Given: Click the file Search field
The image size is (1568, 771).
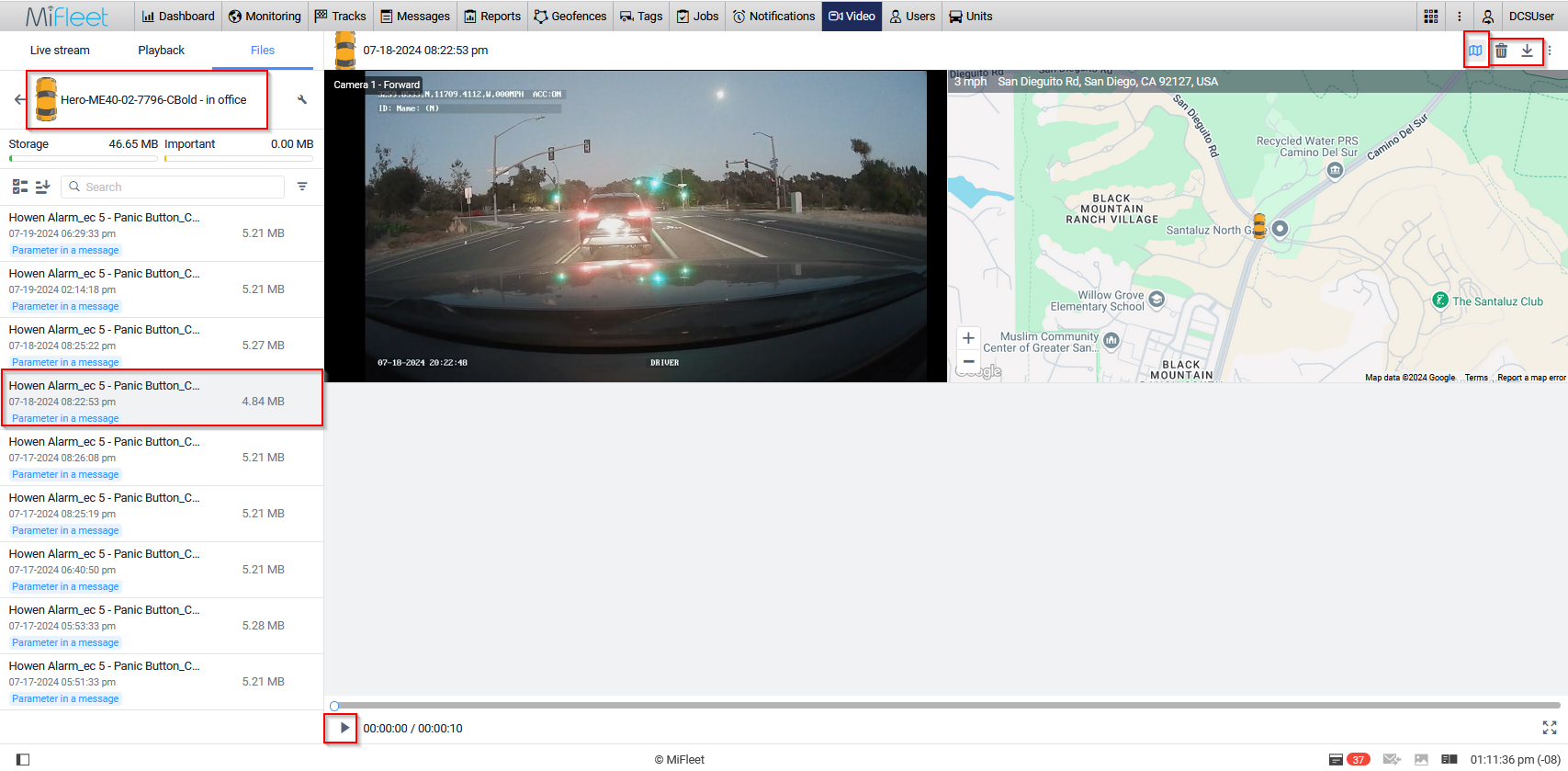Looking at the screenshot, I should click(x=173, y=187).
